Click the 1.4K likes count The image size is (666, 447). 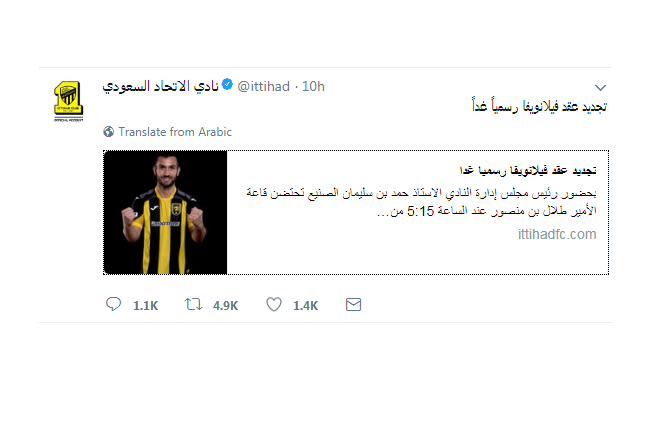coord(305,306)
